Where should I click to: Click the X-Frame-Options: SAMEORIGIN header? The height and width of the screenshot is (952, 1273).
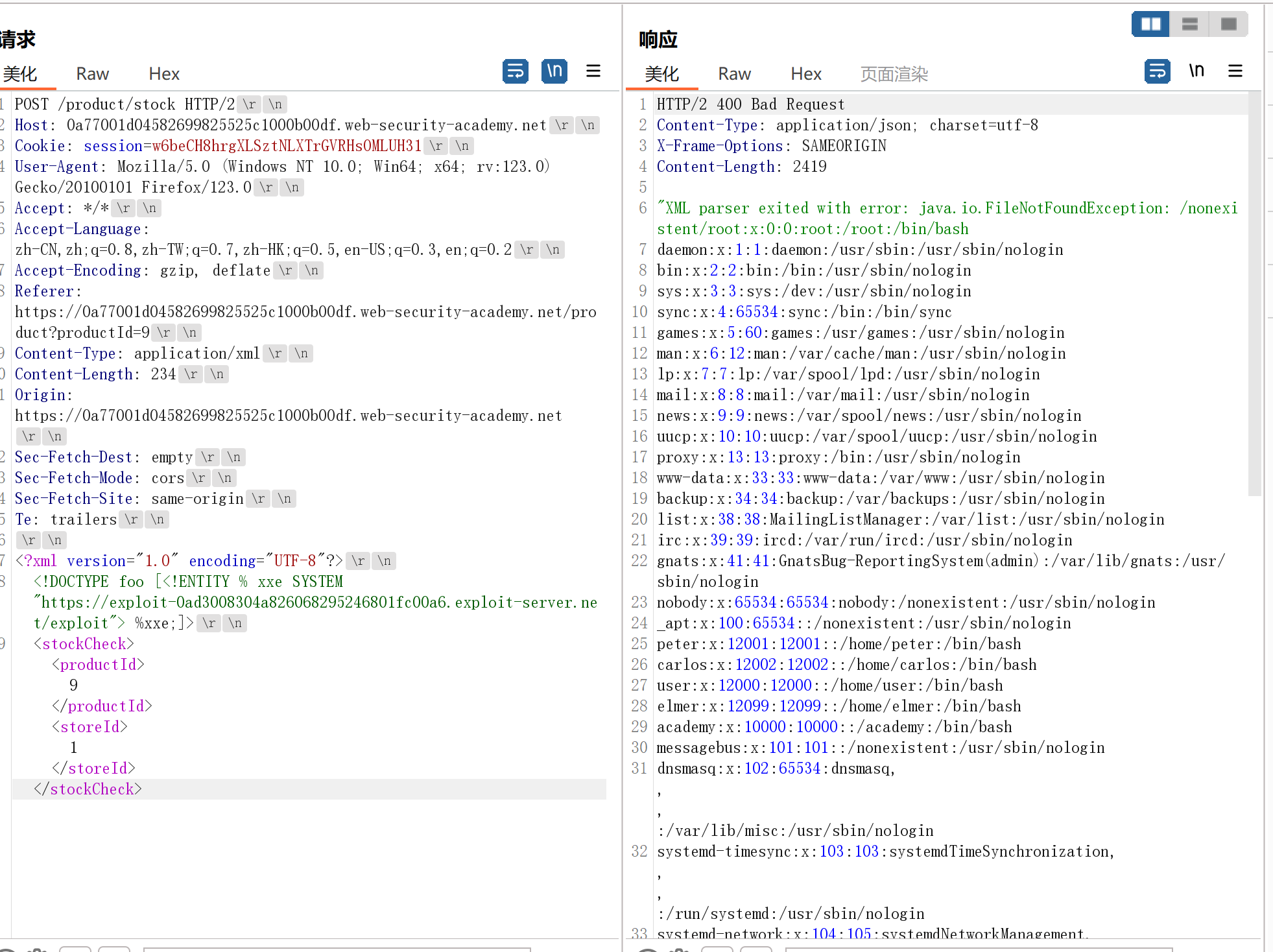point(772,146)
